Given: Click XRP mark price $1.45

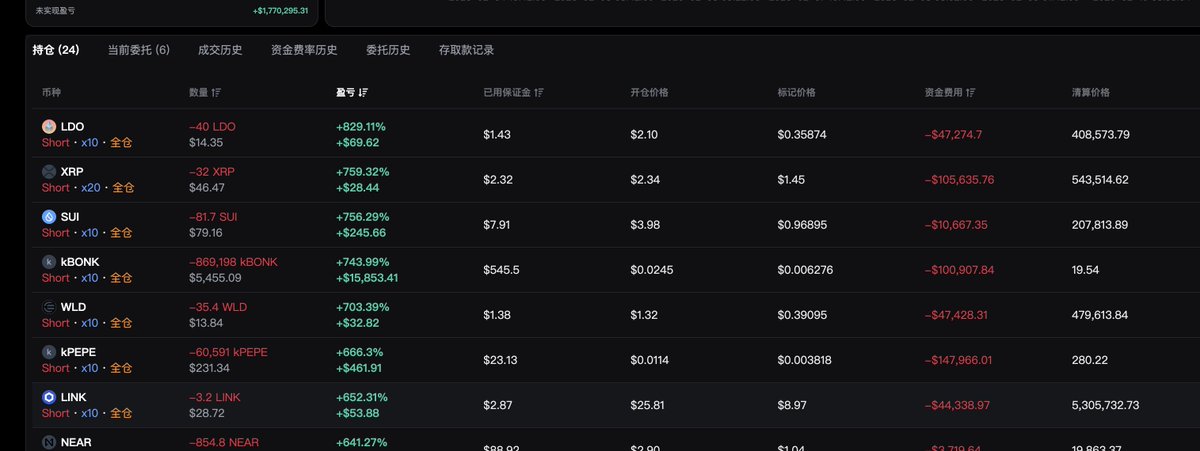Looking at the screenshot, I should [791, 180].
